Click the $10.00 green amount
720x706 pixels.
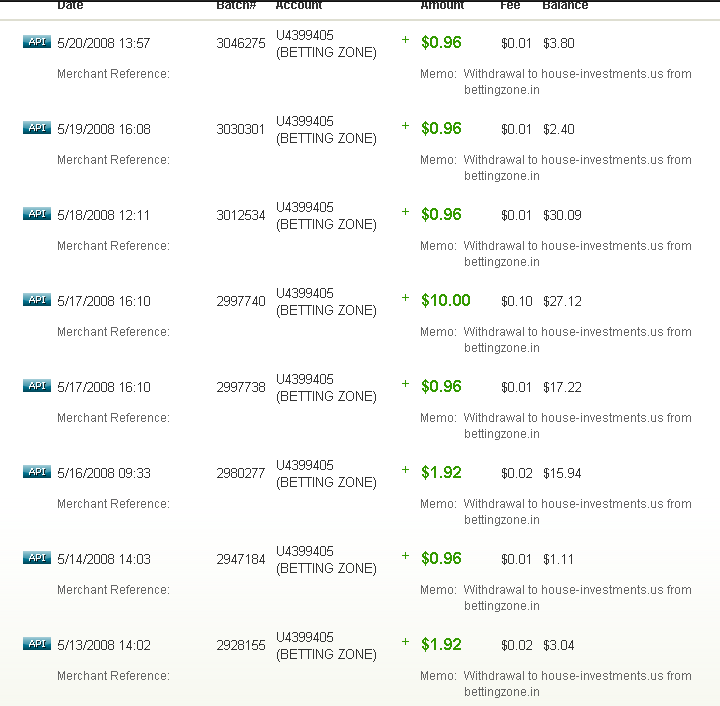(445, 301)
